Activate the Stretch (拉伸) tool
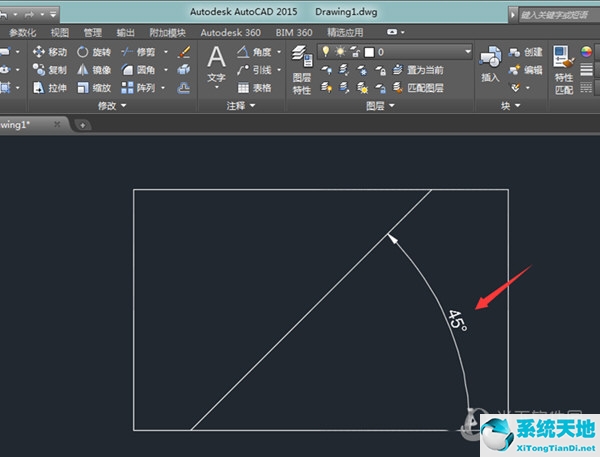Screen dimensions: 600x457 [x=49, y=88]
